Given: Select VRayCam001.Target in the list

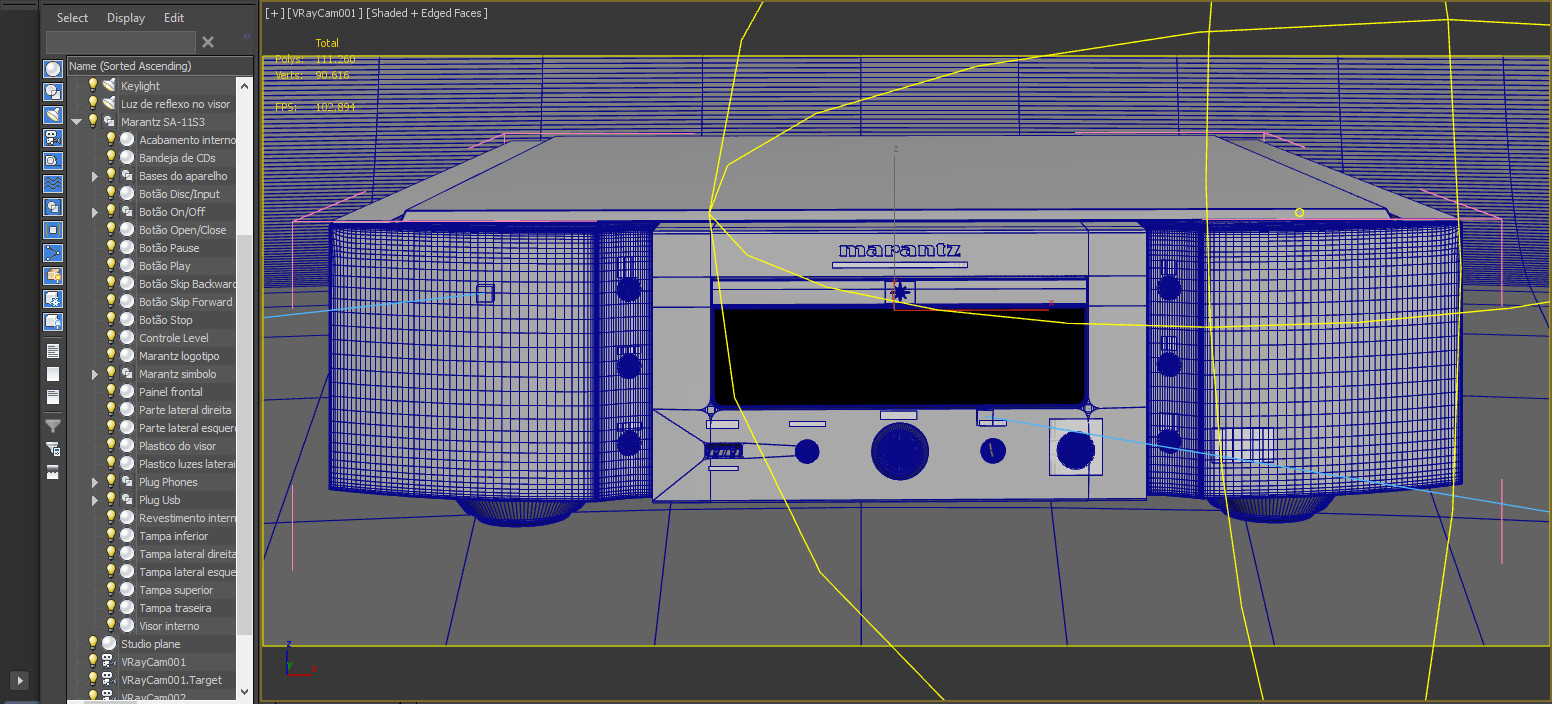Looking at the screenshot, I should click(171, 680).
